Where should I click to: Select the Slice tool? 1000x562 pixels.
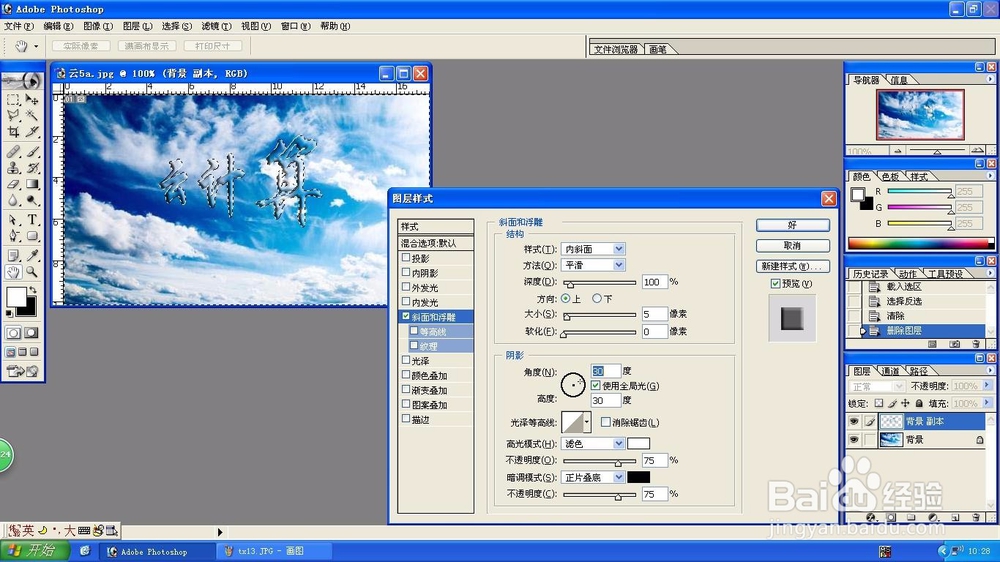click(x=32, y=131)
